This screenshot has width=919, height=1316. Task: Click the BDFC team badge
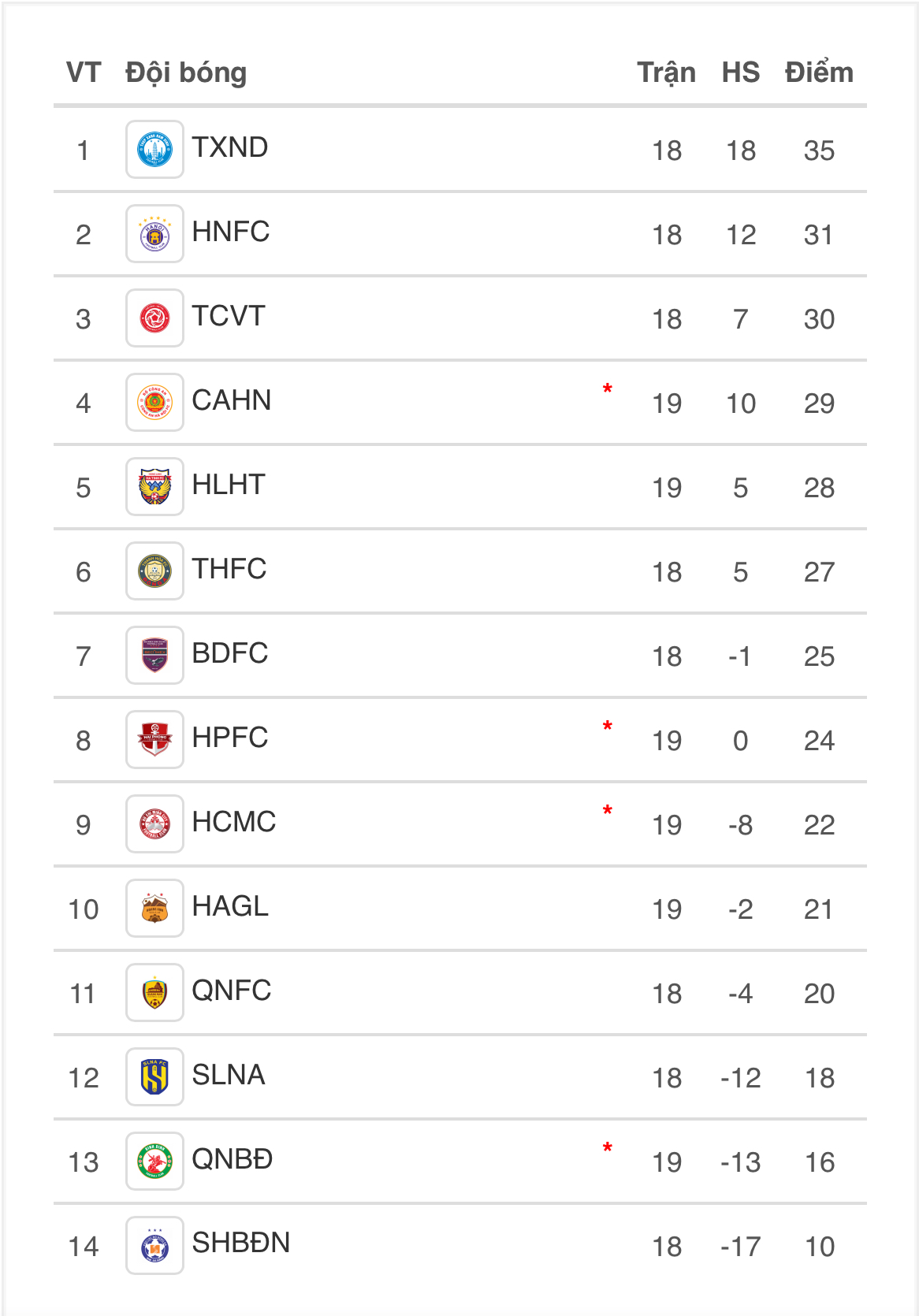coord(154,655)
